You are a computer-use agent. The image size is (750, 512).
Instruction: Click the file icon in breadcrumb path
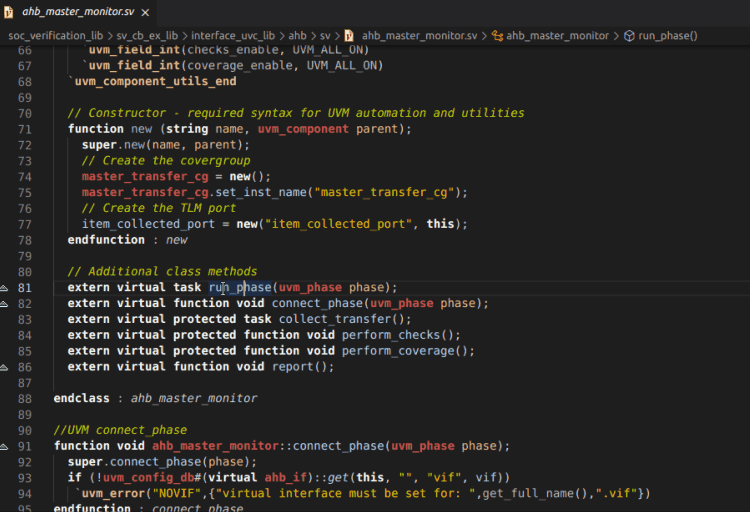pos(349,36)
